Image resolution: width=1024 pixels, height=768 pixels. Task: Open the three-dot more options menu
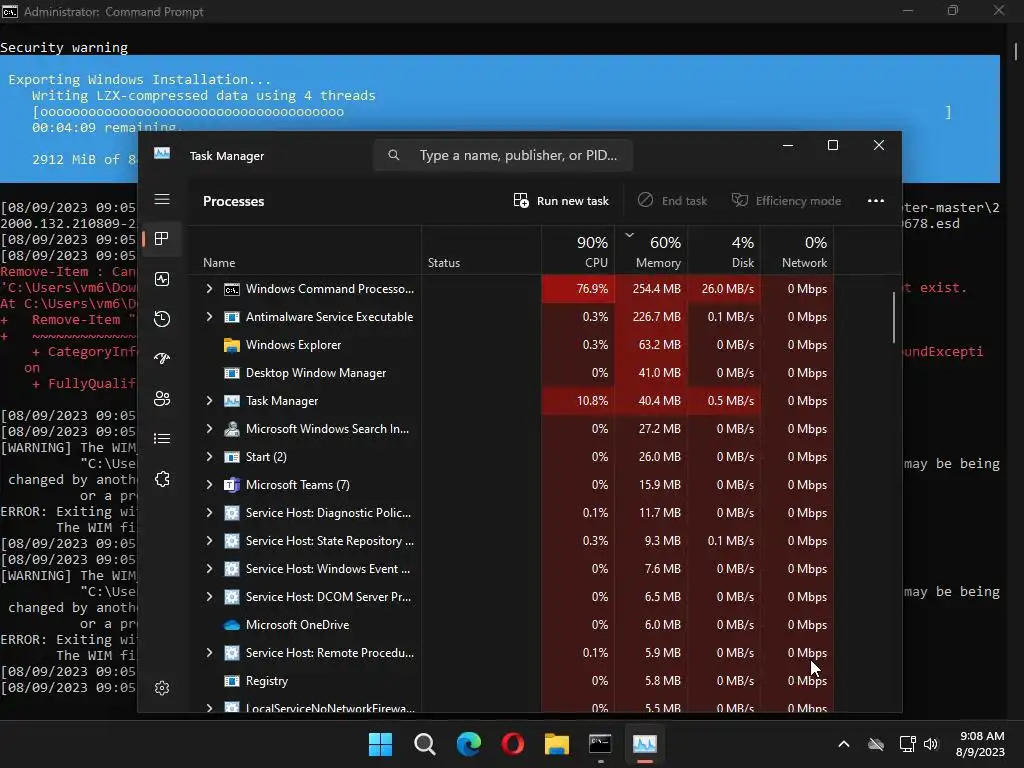[x=876, y=200]
